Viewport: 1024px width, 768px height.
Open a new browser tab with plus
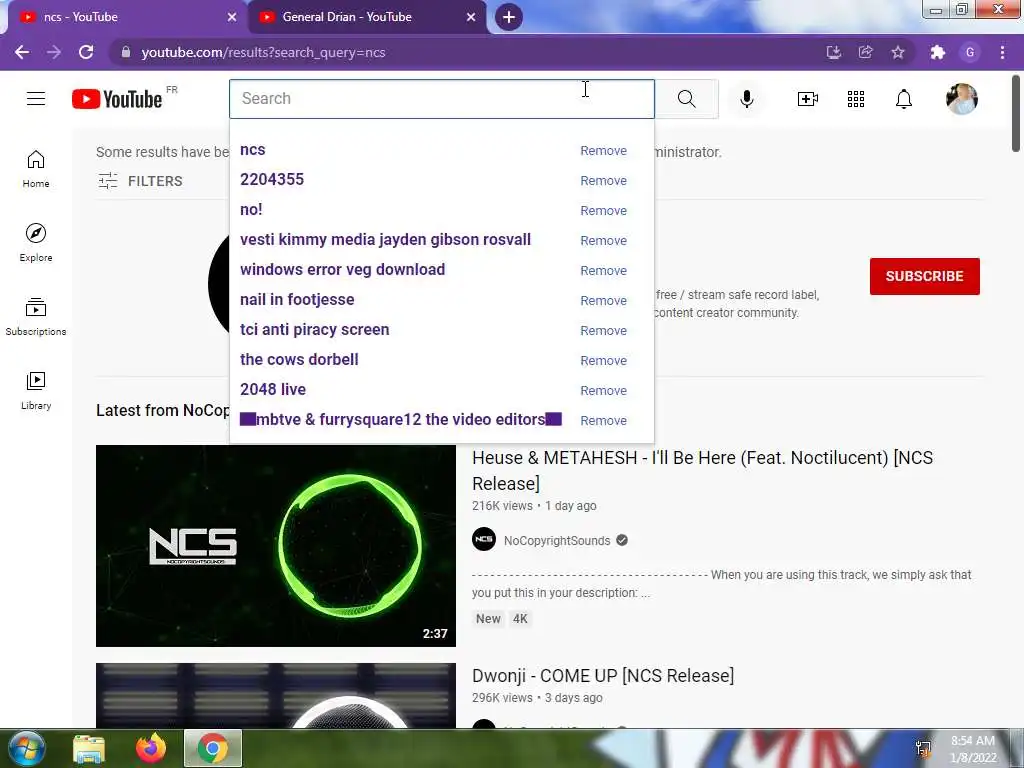(x=509, y=17)
